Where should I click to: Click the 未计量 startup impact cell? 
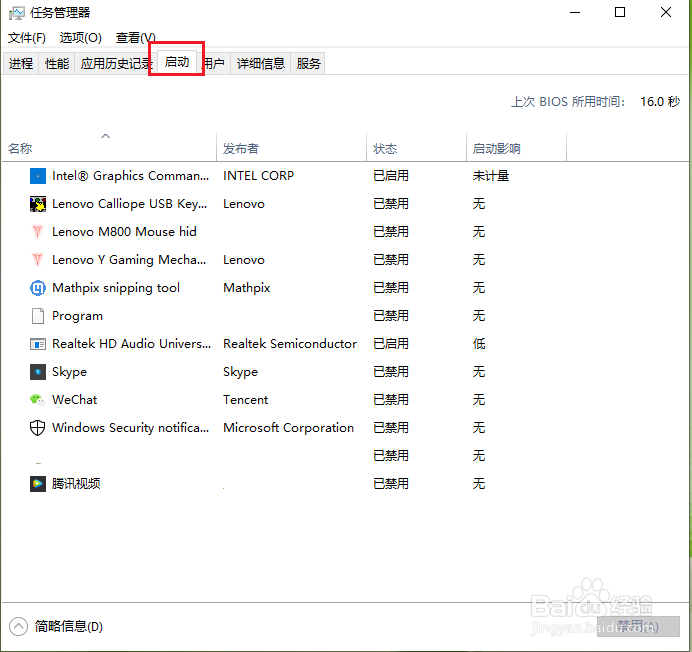click(x=491, y=176)
